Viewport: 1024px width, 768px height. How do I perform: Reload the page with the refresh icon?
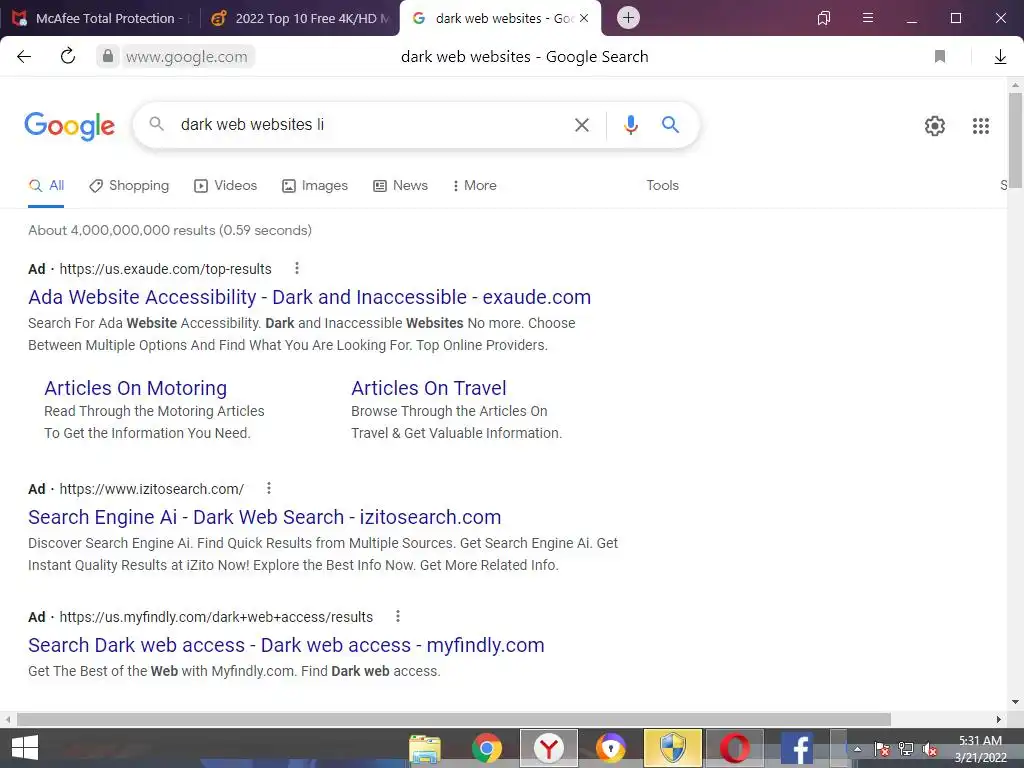68,56
